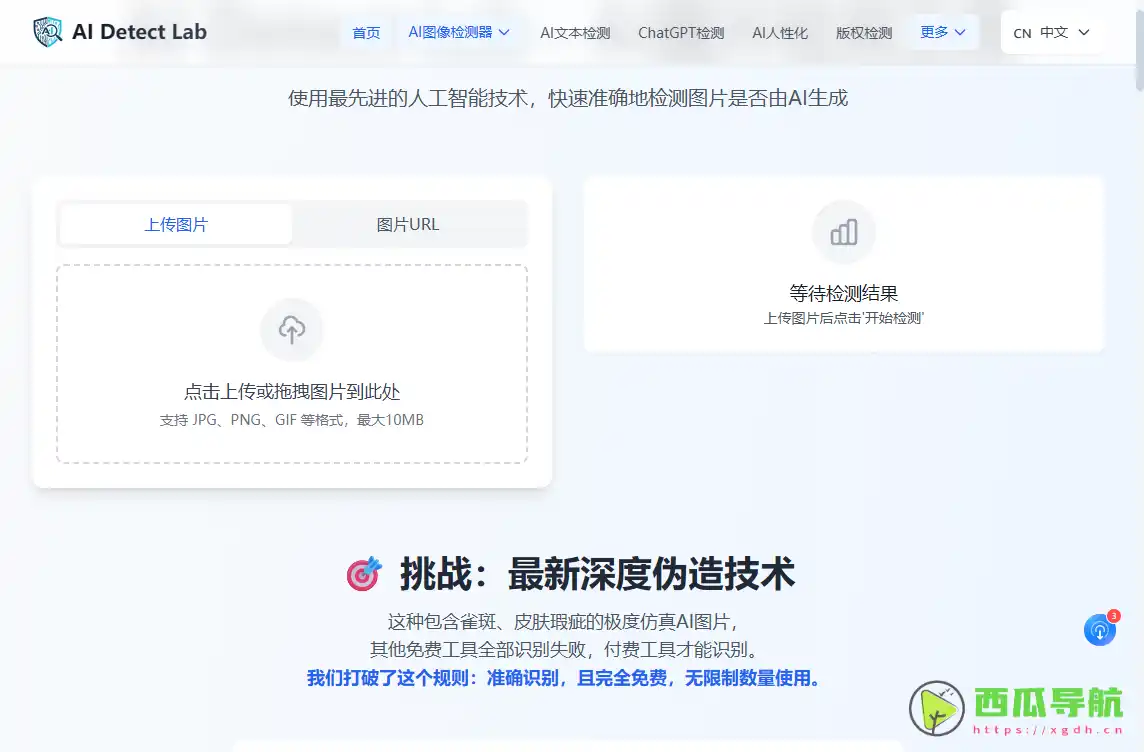Click the 挑战：最新深度伪造技术 heading
This screenshot has width=1144, height=752.
[598, 574]
